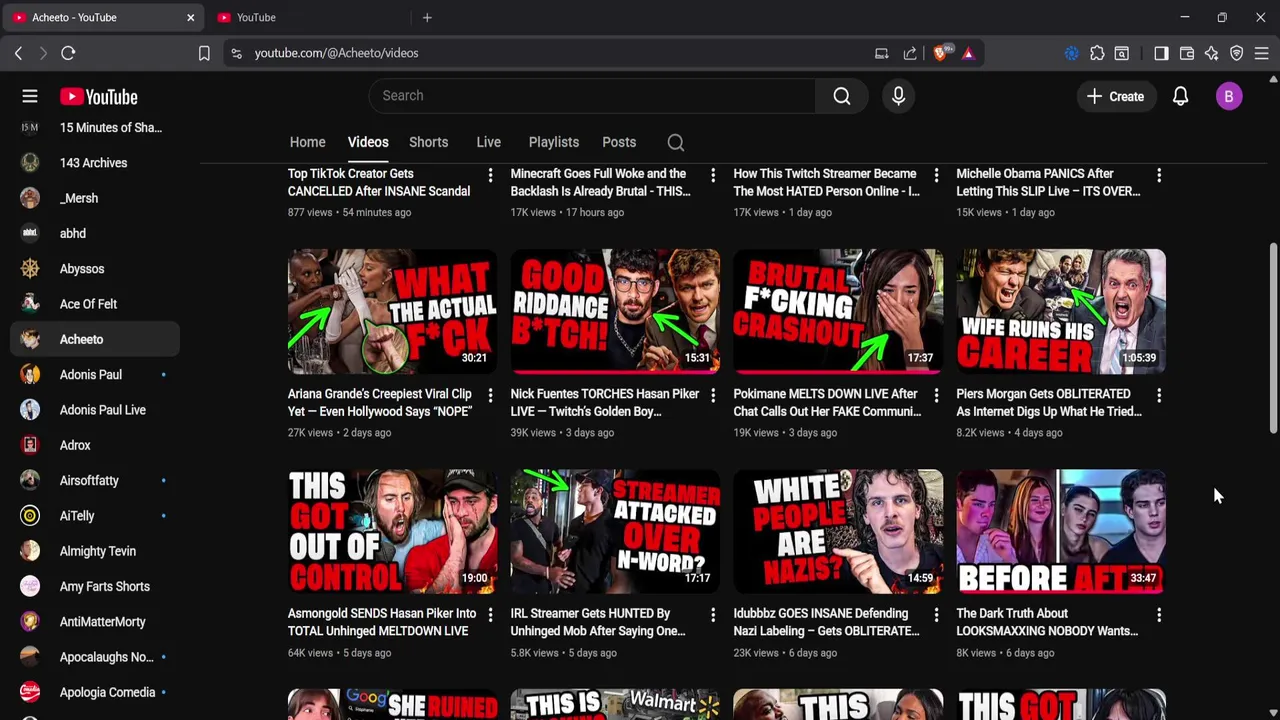Open AntiMatterMorty channel in sidebar
The width and height of the screenshot is (1280, 720).
coord(95,622)
